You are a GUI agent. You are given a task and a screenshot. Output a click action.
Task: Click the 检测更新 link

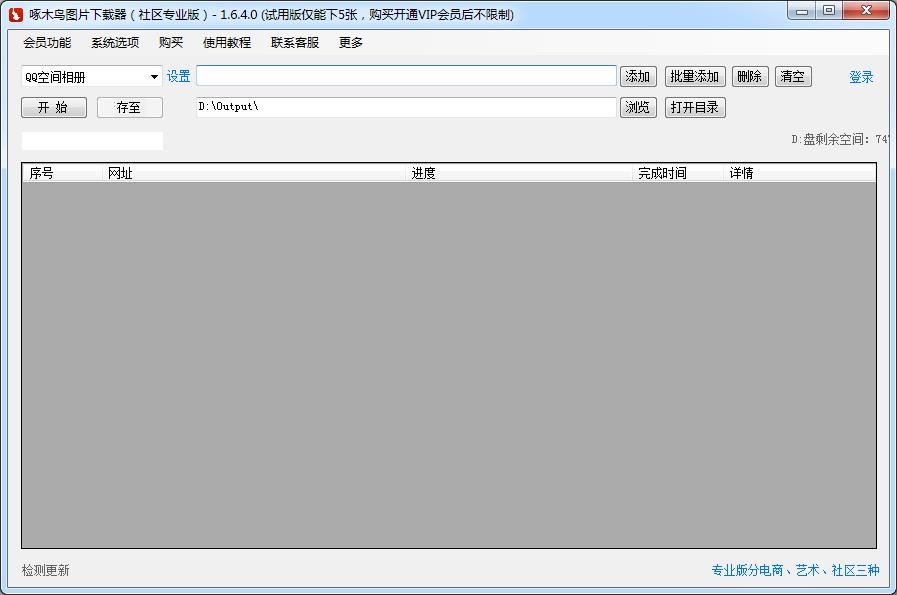coord(46,570)
